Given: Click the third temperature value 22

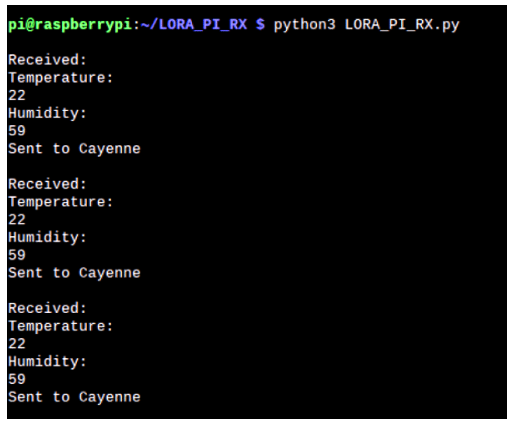Looking at the screenshot, I should [17, 344].
